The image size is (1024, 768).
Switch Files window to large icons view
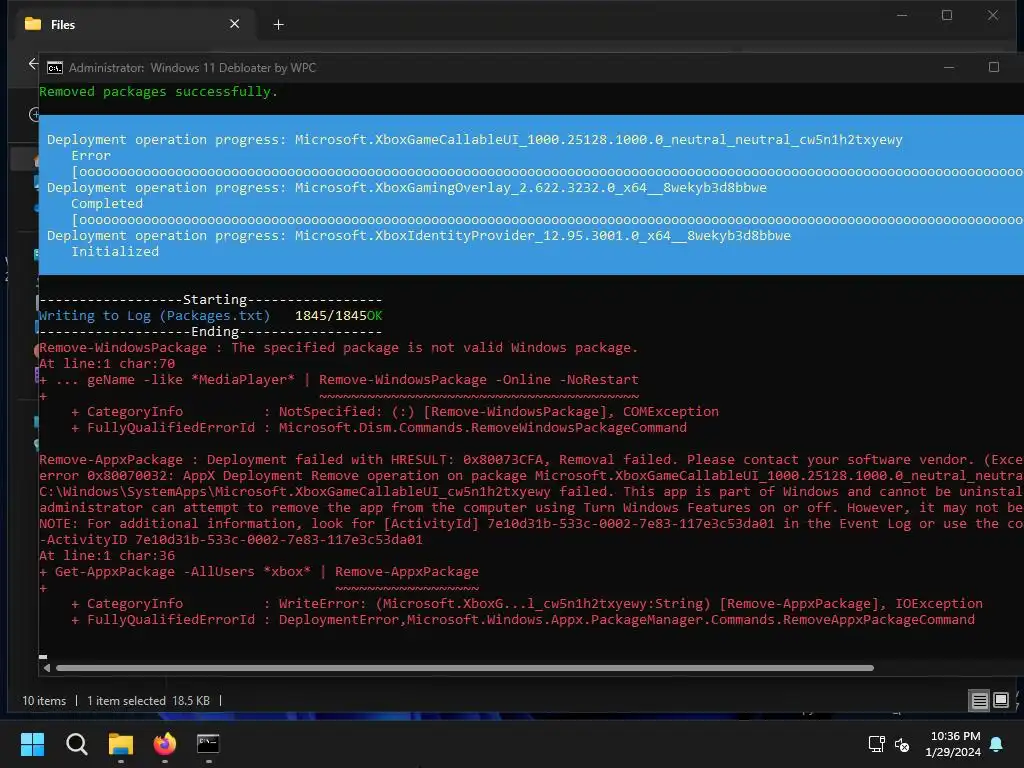coord(1000,701)
